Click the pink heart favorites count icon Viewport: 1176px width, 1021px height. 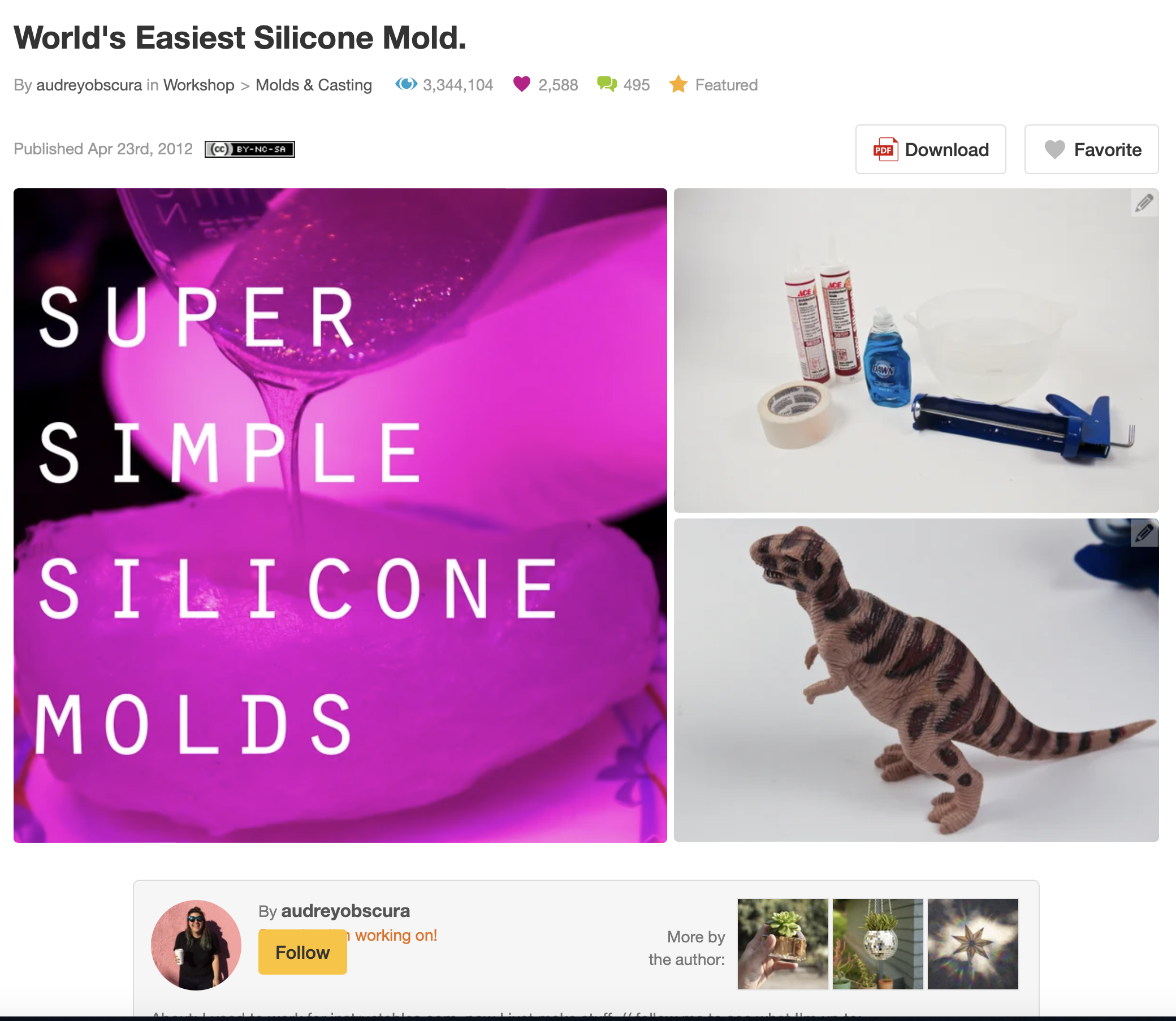click(x=521, y=84)
